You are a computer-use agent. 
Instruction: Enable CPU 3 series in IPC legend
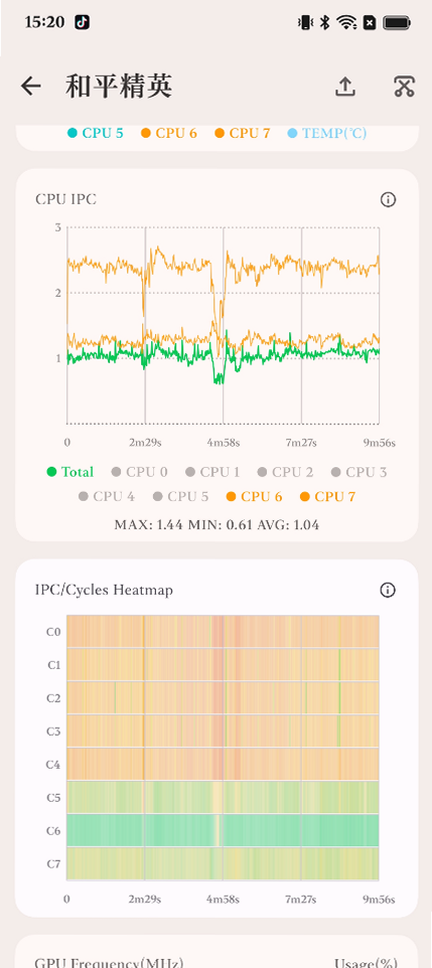click(359, 472)
